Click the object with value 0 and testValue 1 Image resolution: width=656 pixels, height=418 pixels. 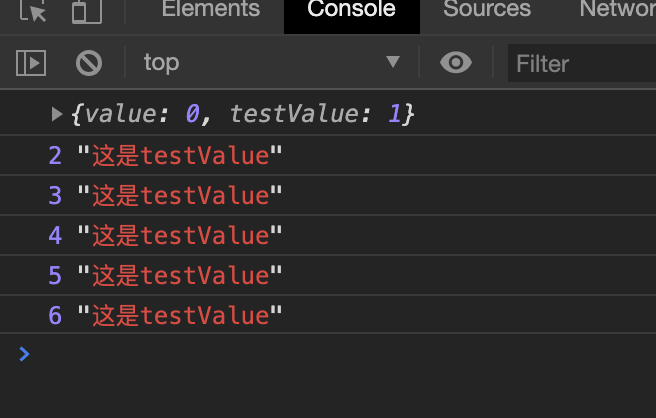pyautogui.click(x=242, y=115)
